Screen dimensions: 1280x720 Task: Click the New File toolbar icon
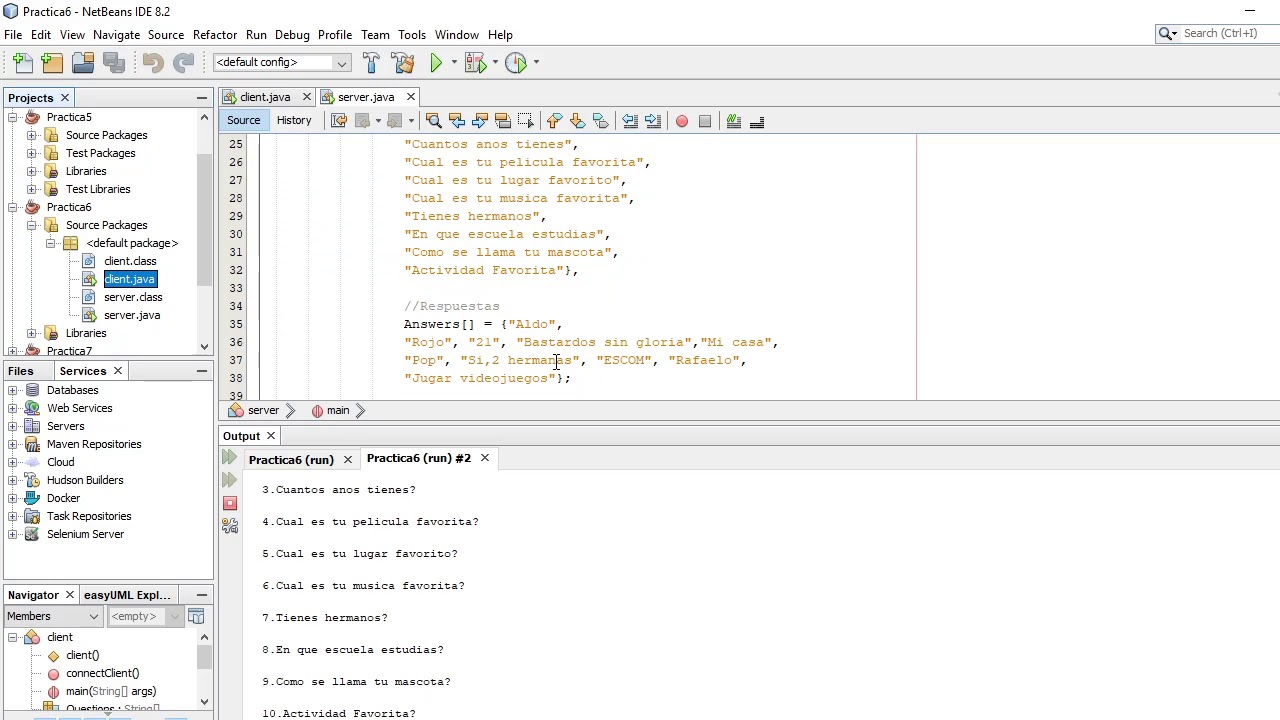(21, 62)
